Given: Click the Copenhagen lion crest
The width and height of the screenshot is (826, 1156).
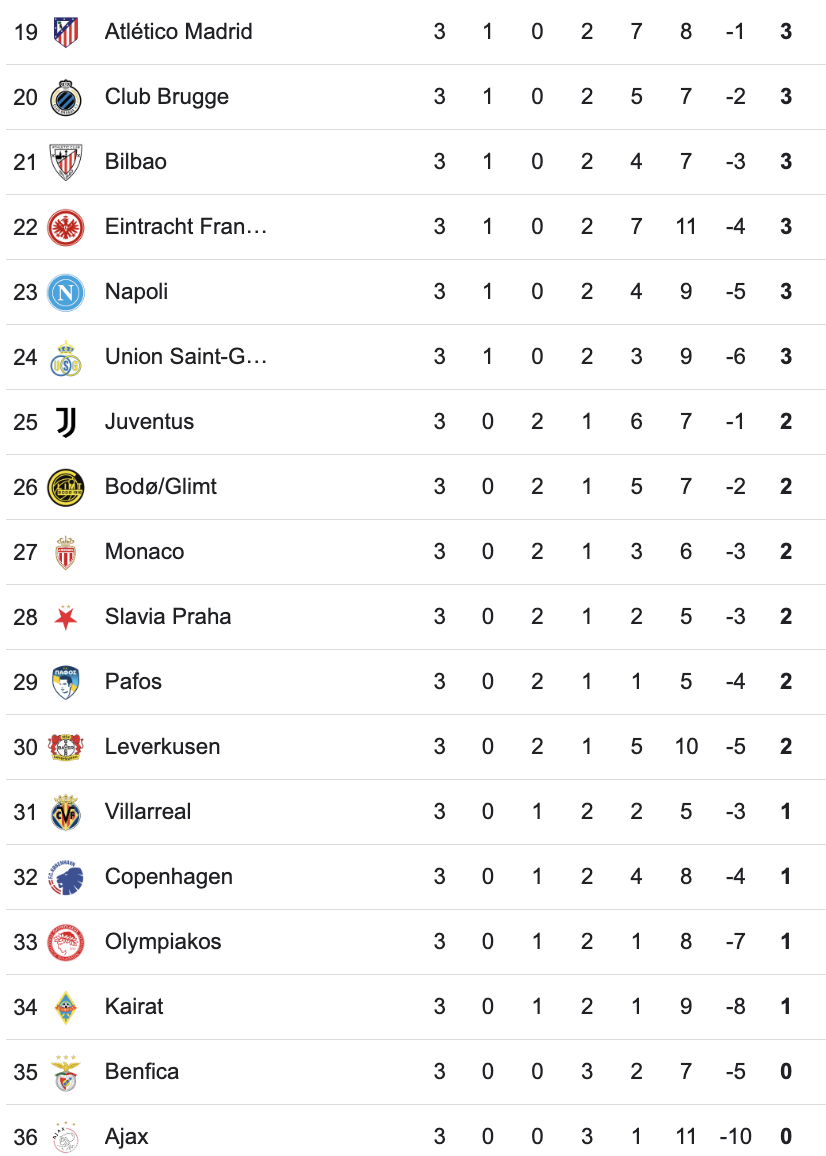Looking at the screenshot, I should (x=65, y=877).
